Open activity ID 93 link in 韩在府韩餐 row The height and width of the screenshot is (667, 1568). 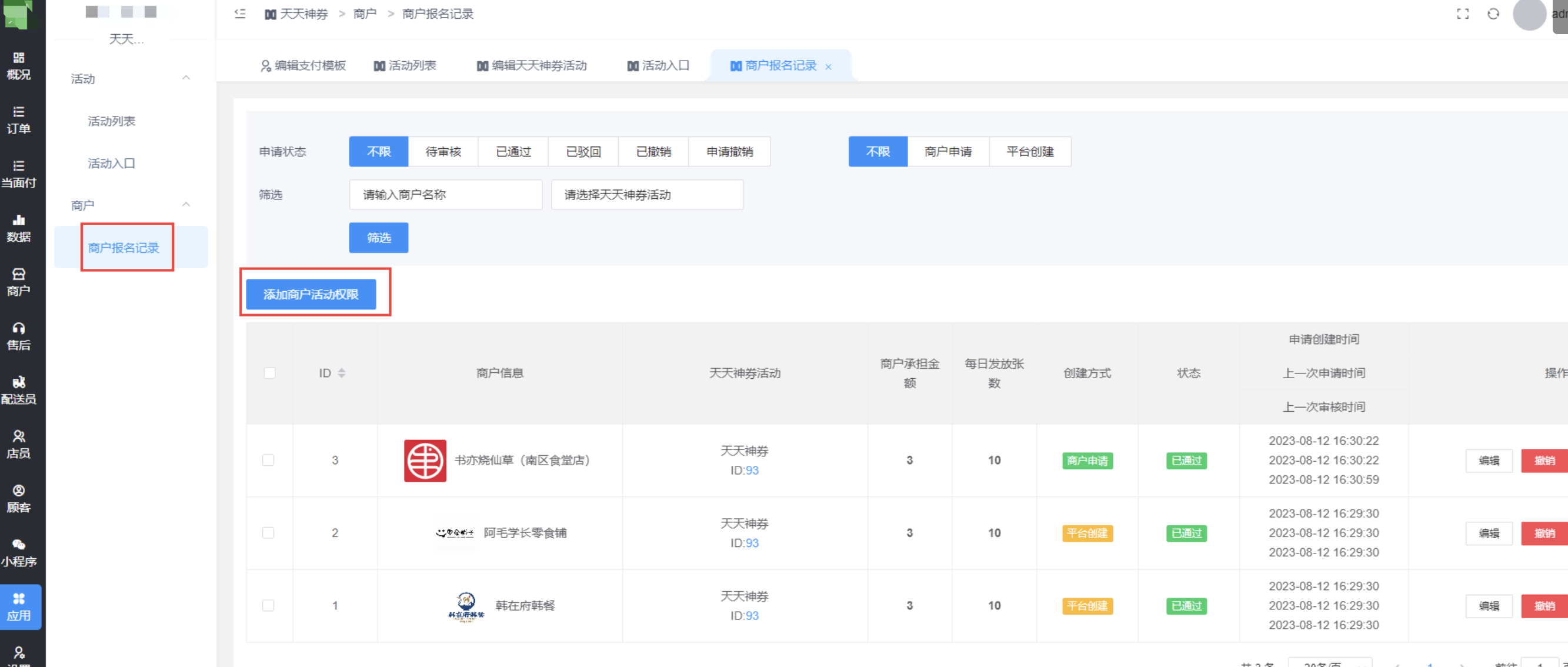pos(752,616)
